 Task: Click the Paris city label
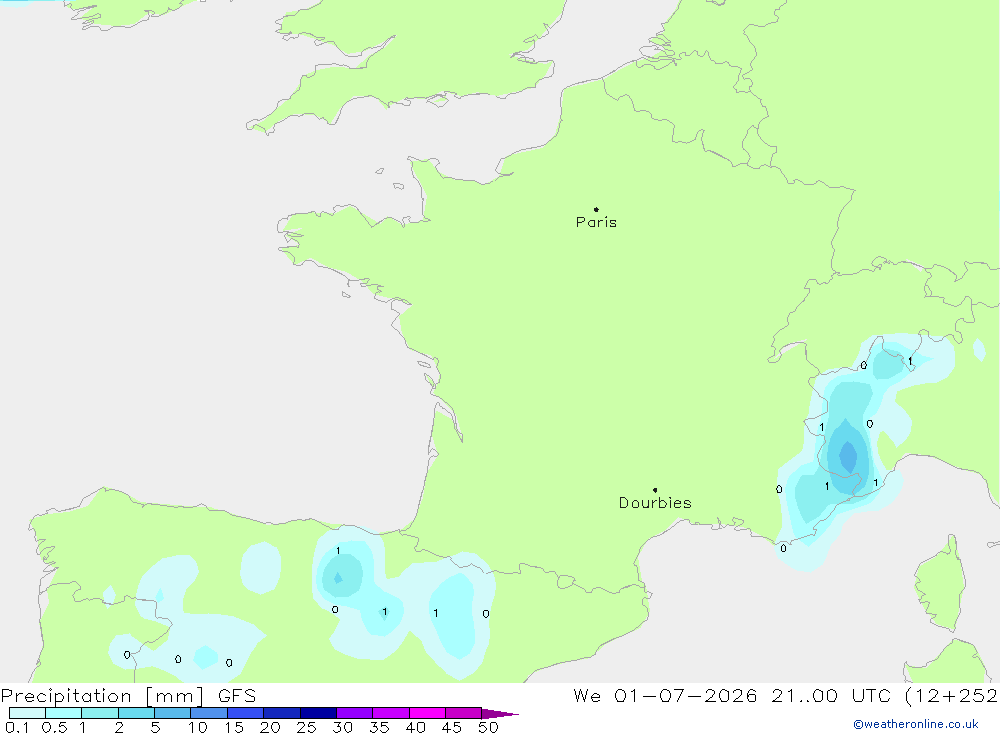pos(596,222)
